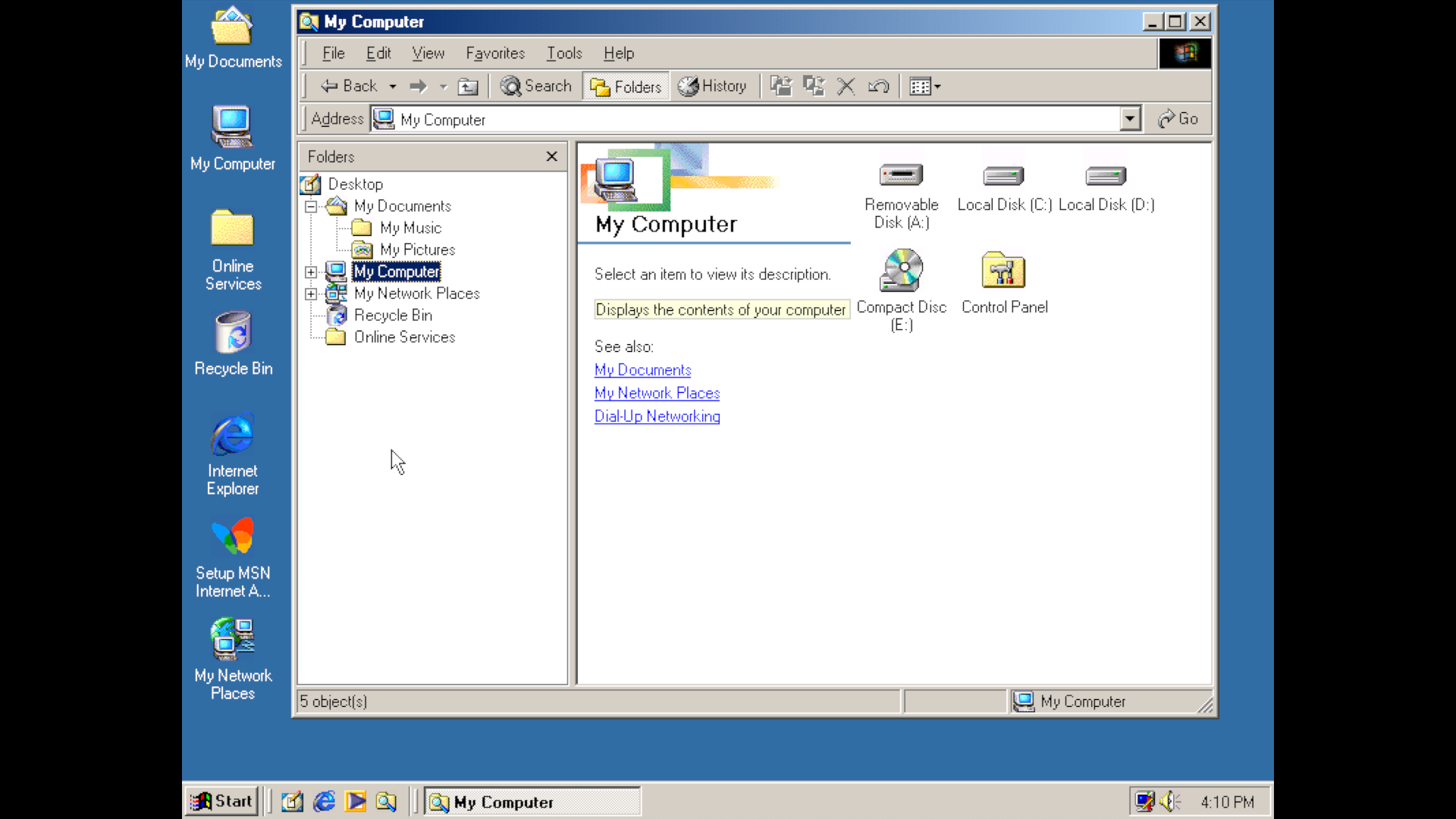Follow the My Network Places link
Screen dimensions: 1456x819
(657, 394)
